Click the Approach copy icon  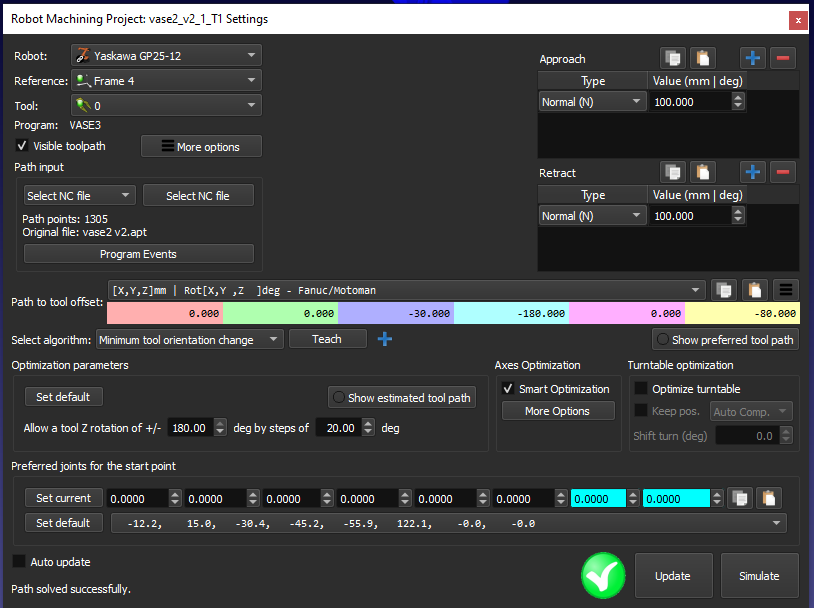(673, 59)
